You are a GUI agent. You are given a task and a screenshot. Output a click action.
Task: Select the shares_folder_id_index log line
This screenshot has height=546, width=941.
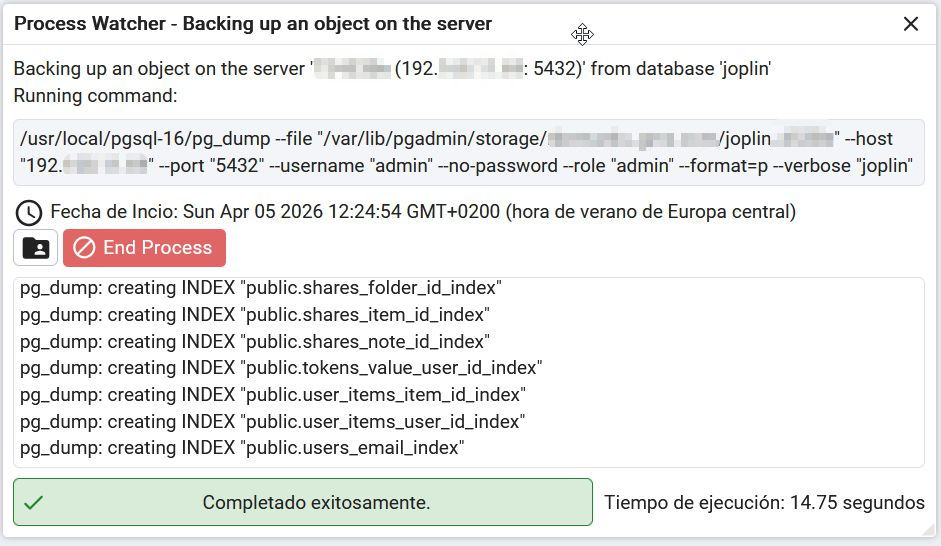pyautogui.click(x=260, y=288)
